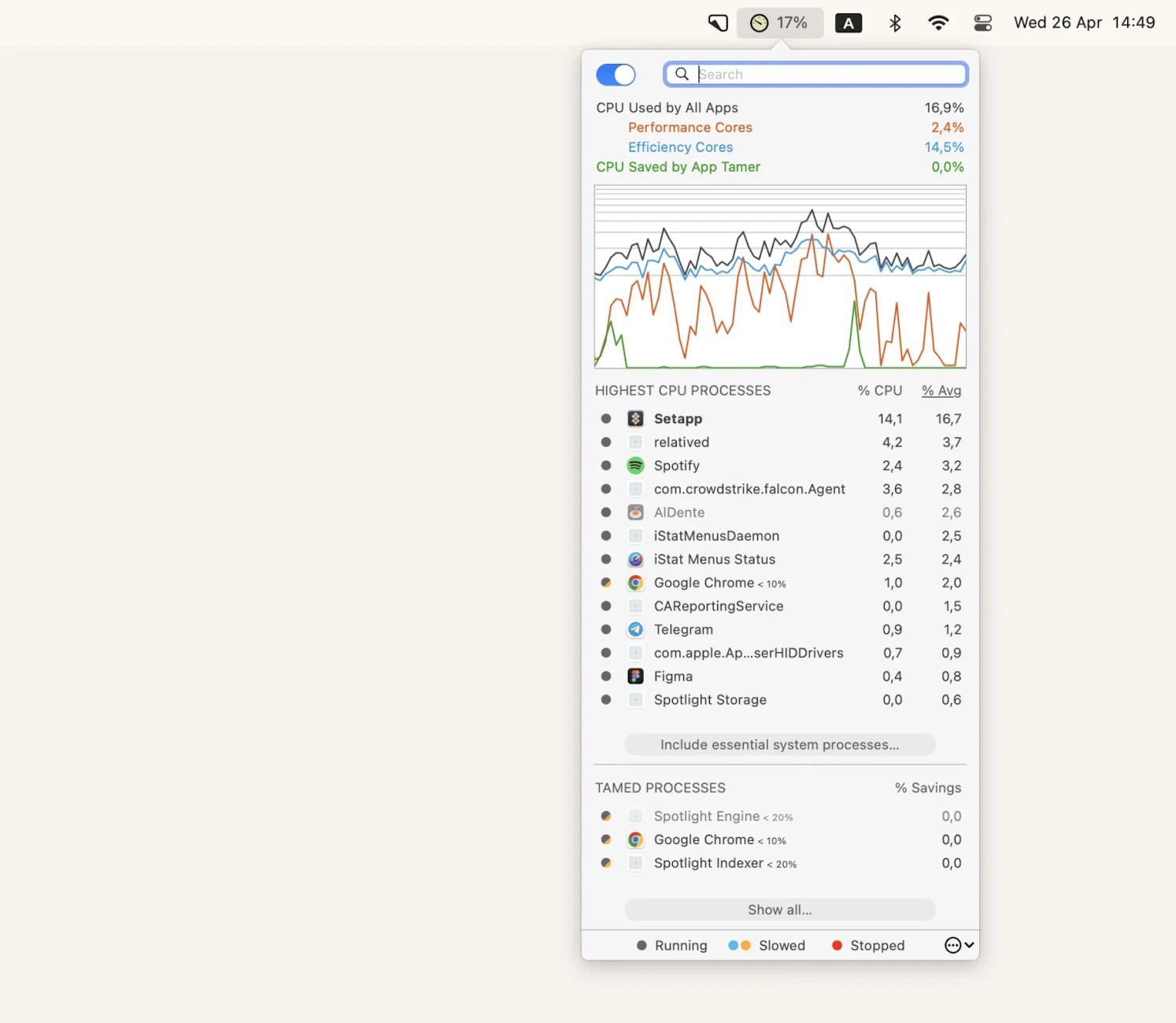Click the Spotlight Engine process icon
This screenshot has height=1023, width=1176.
coord(636,817)
